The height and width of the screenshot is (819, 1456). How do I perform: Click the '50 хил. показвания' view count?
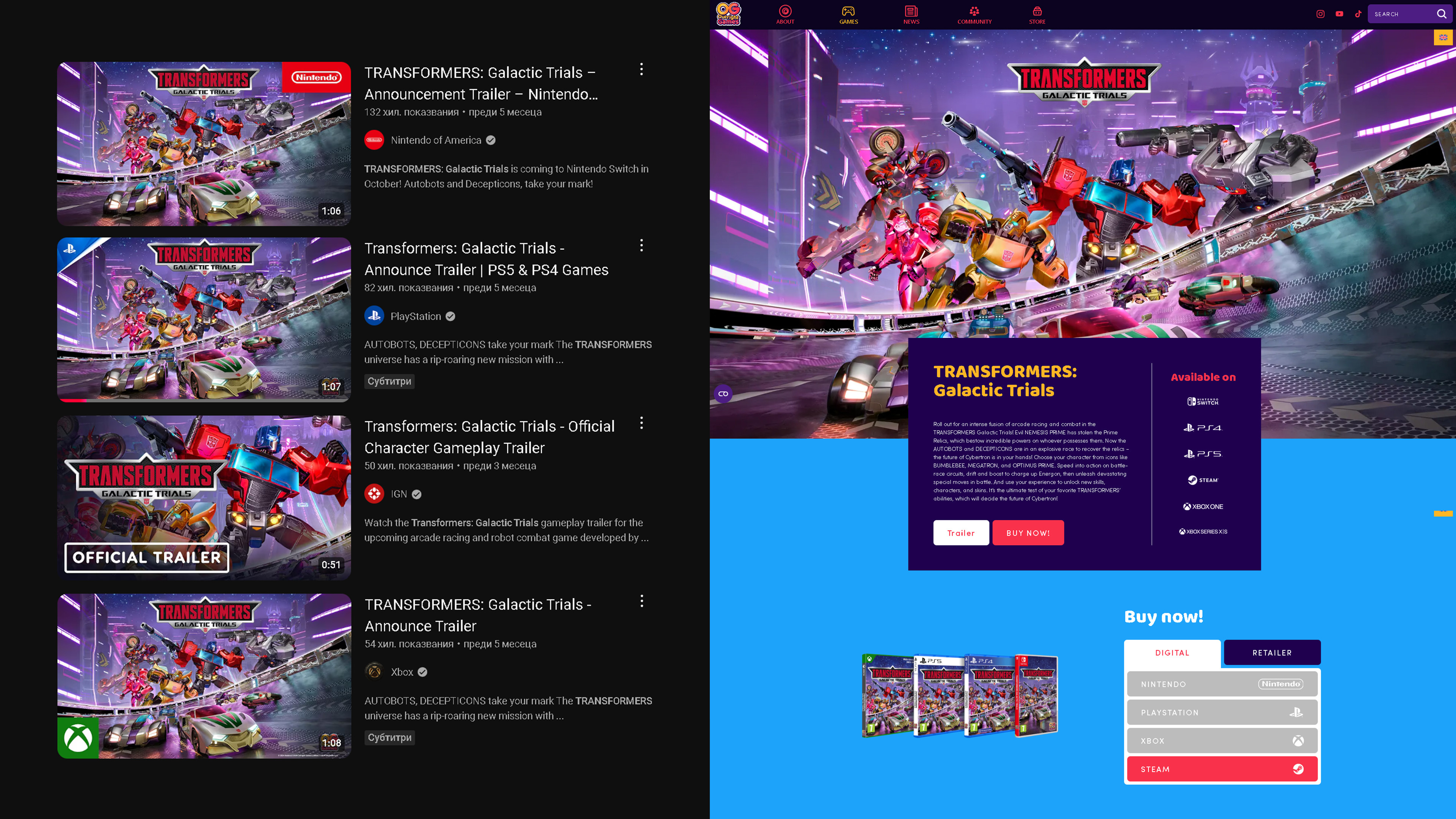coord(409,466)
